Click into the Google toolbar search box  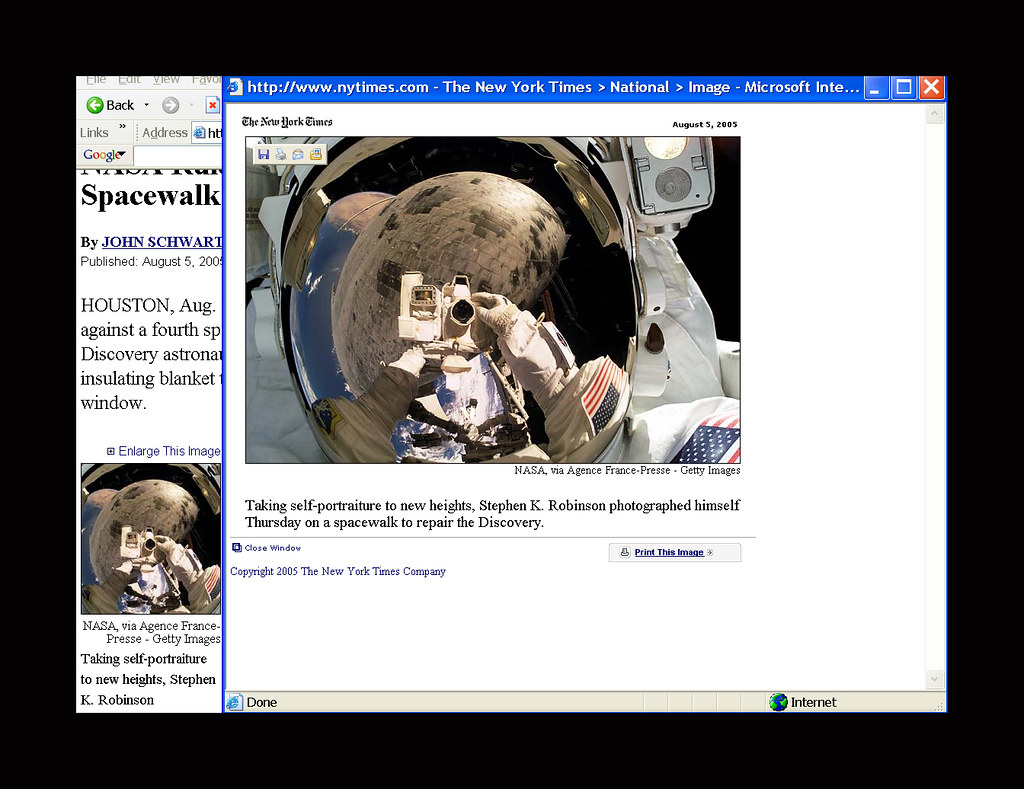[x=178, y=155]
